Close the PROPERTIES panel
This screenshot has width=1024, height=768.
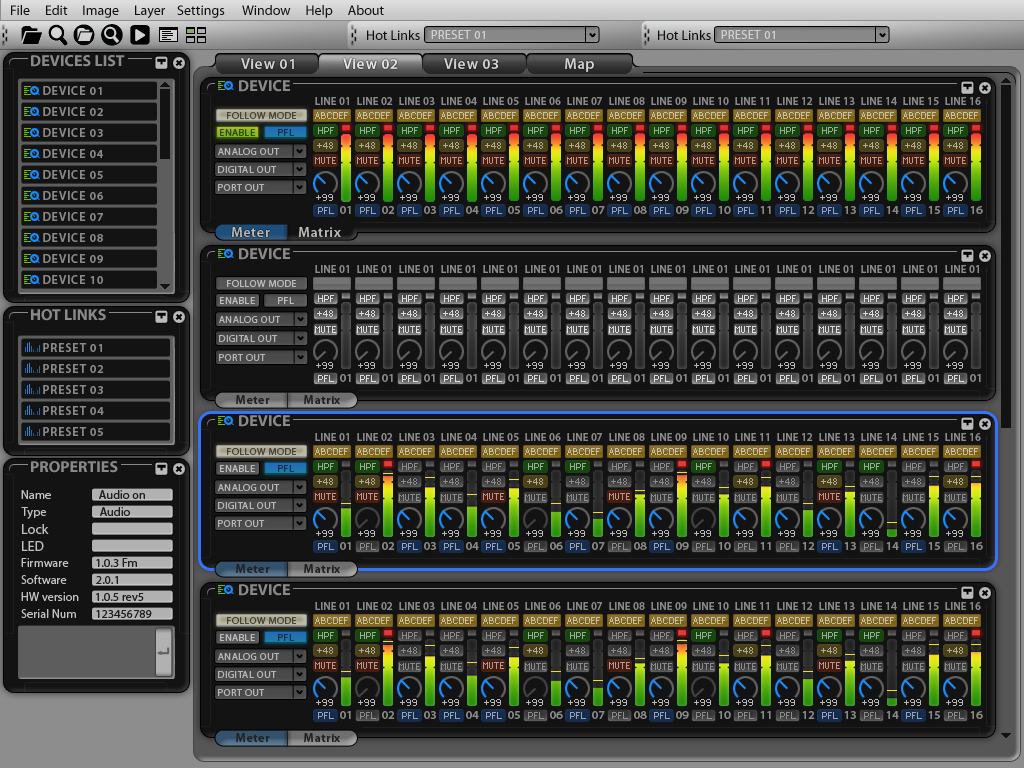point(179,470)
